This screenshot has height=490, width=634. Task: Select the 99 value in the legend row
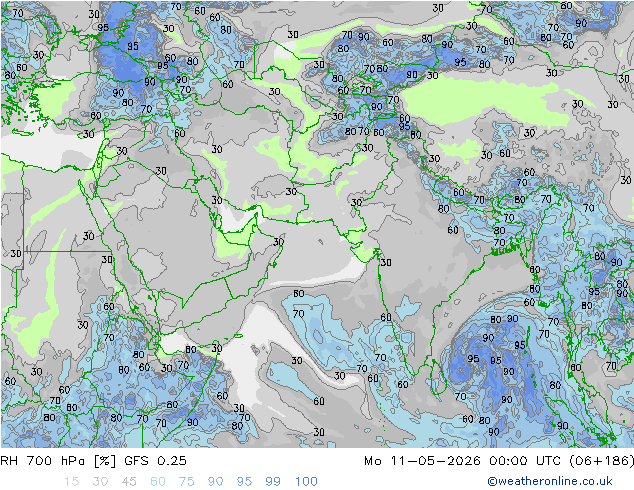click(273, 482)
